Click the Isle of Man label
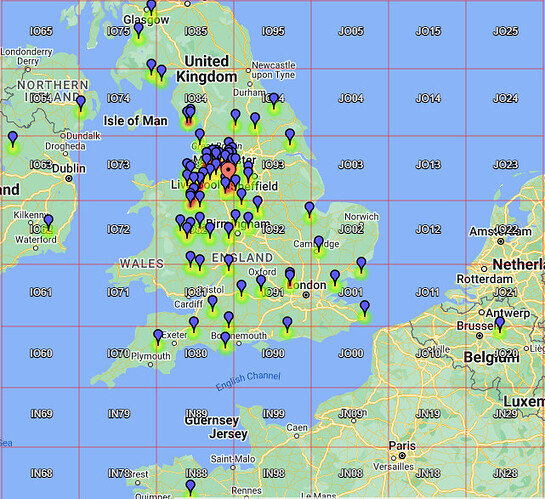Viewport: 545px width, 499px height. pos(136,121)
